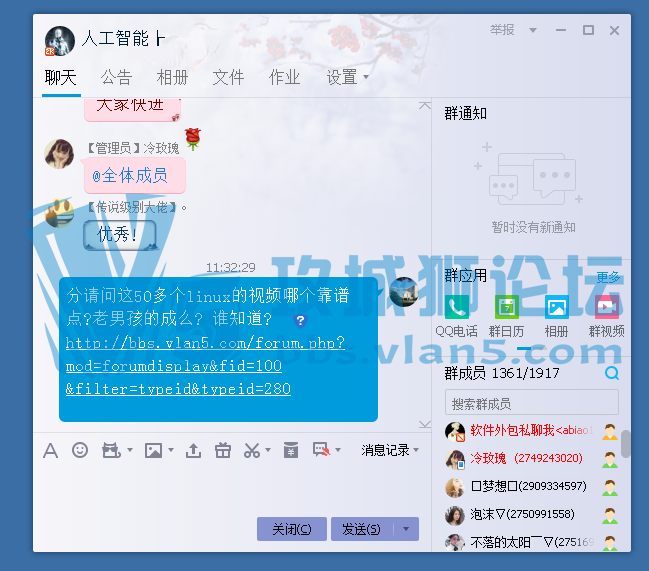Open the 设置 tab
The width and height of the screenshot is (649, 571).
tap(342, 77)
